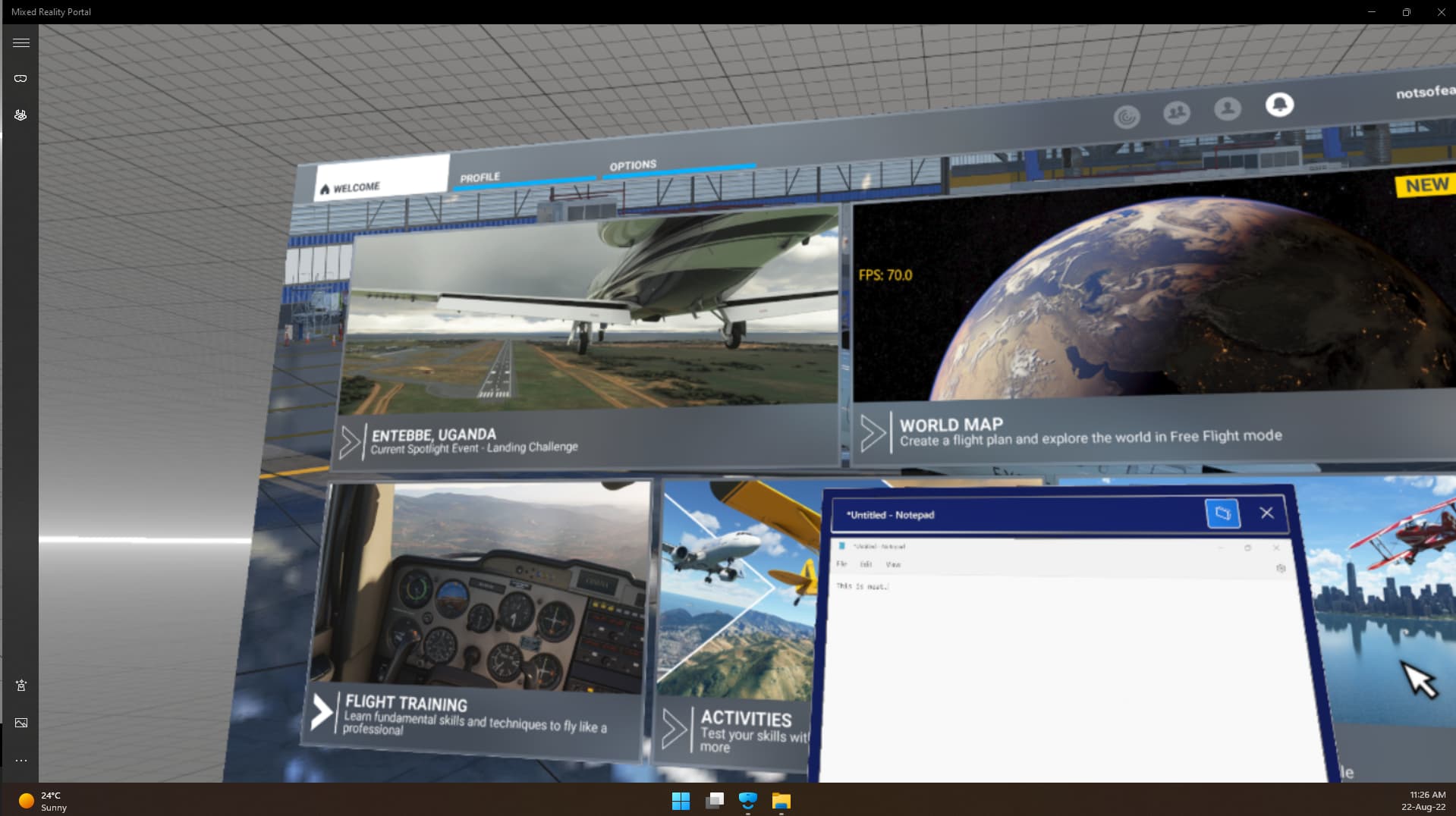Click the headset icon in the sidebar

point(20,79)
